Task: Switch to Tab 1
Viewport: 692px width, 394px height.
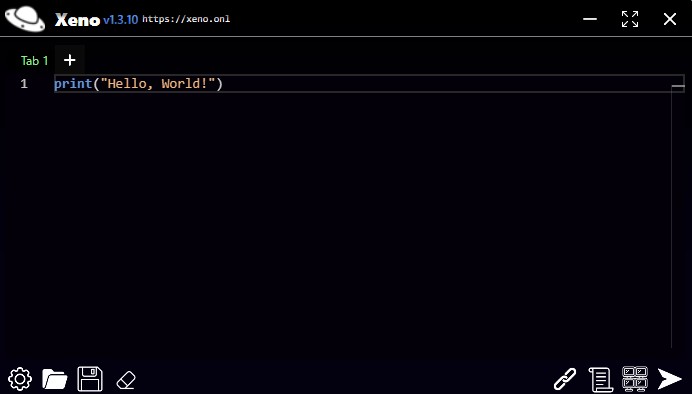Action: [34, 60]
